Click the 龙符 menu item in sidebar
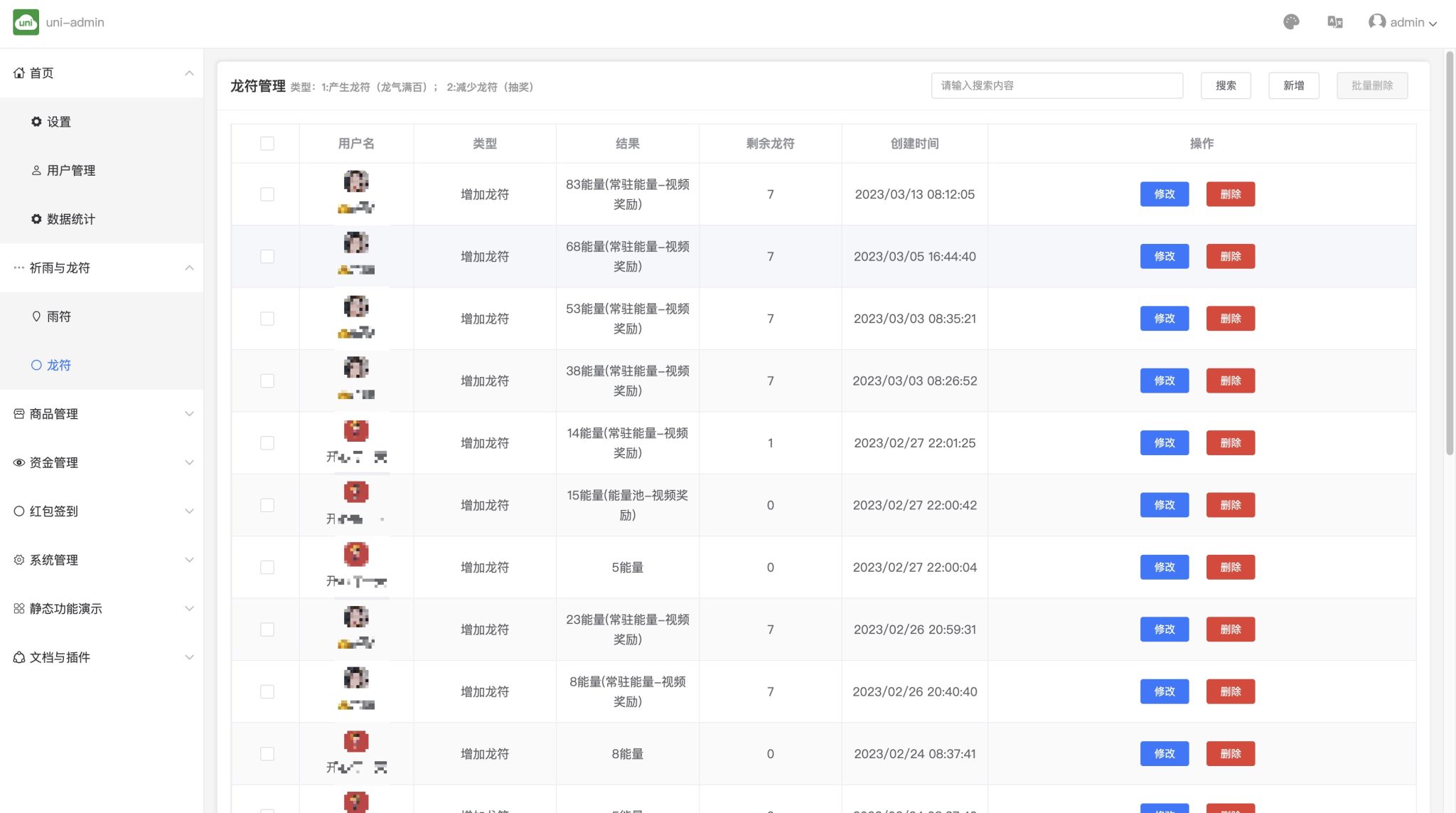The image size is (1456, 813). pyautogui.click(x=58, y=365)
